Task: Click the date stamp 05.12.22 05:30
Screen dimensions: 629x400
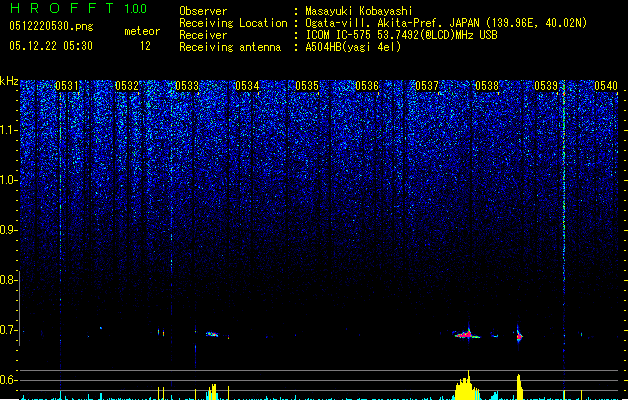Action: click(x=51, y=46)
